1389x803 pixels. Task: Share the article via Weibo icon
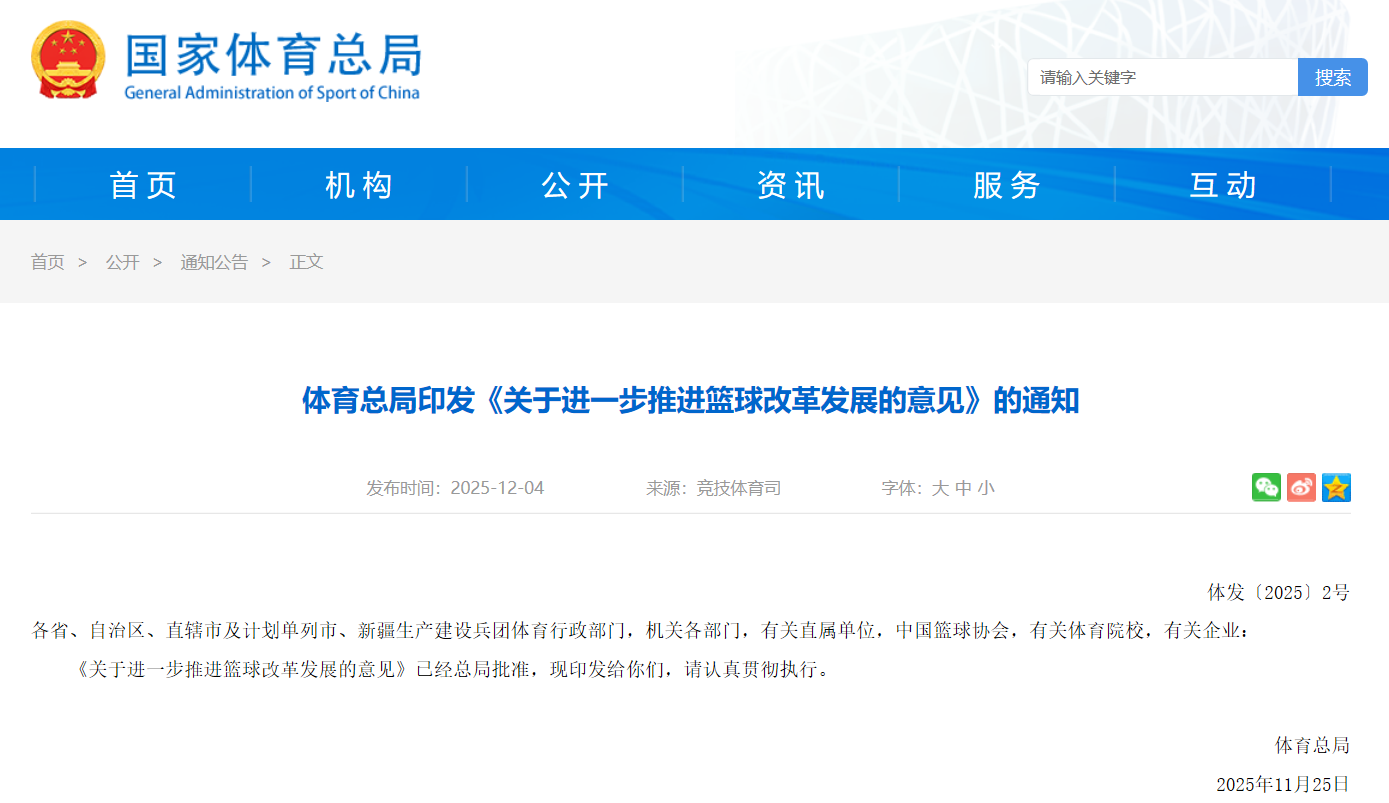pos(1301,487)
